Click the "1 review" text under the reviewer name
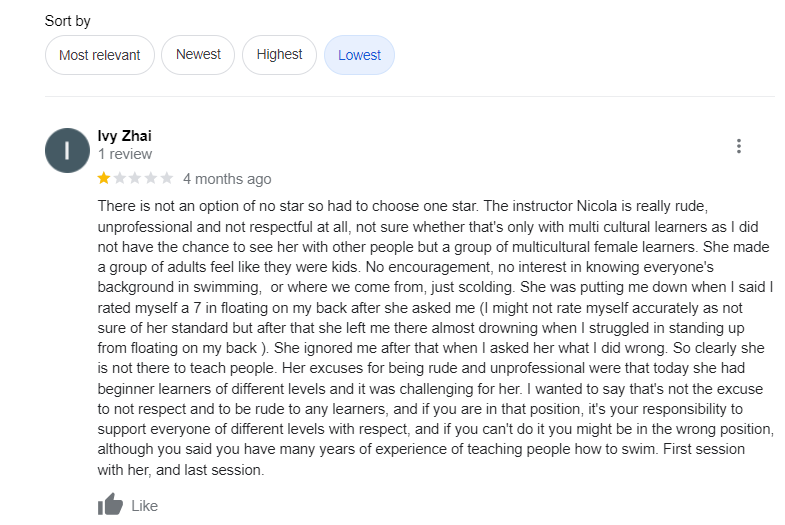This screenshot has height=525, width=785. point(125,154)
